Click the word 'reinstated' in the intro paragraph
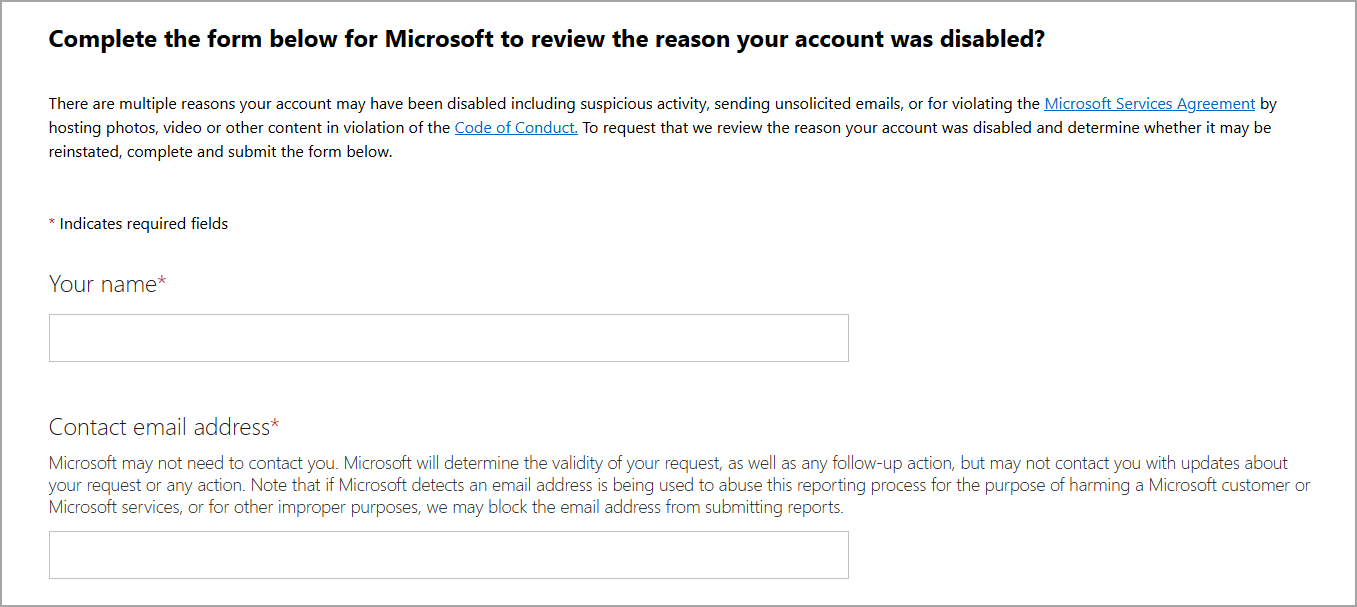Image resolution: width=1357 pixels, height=607 pixels. coord(84,152)
